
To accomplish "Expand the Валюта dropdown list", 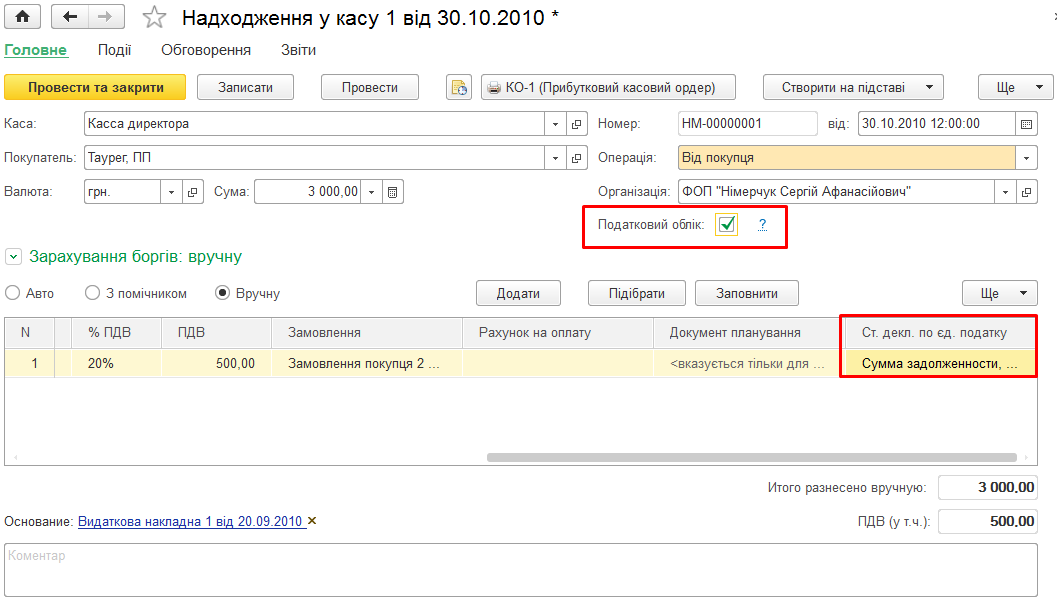I will [x=171, y=192].
